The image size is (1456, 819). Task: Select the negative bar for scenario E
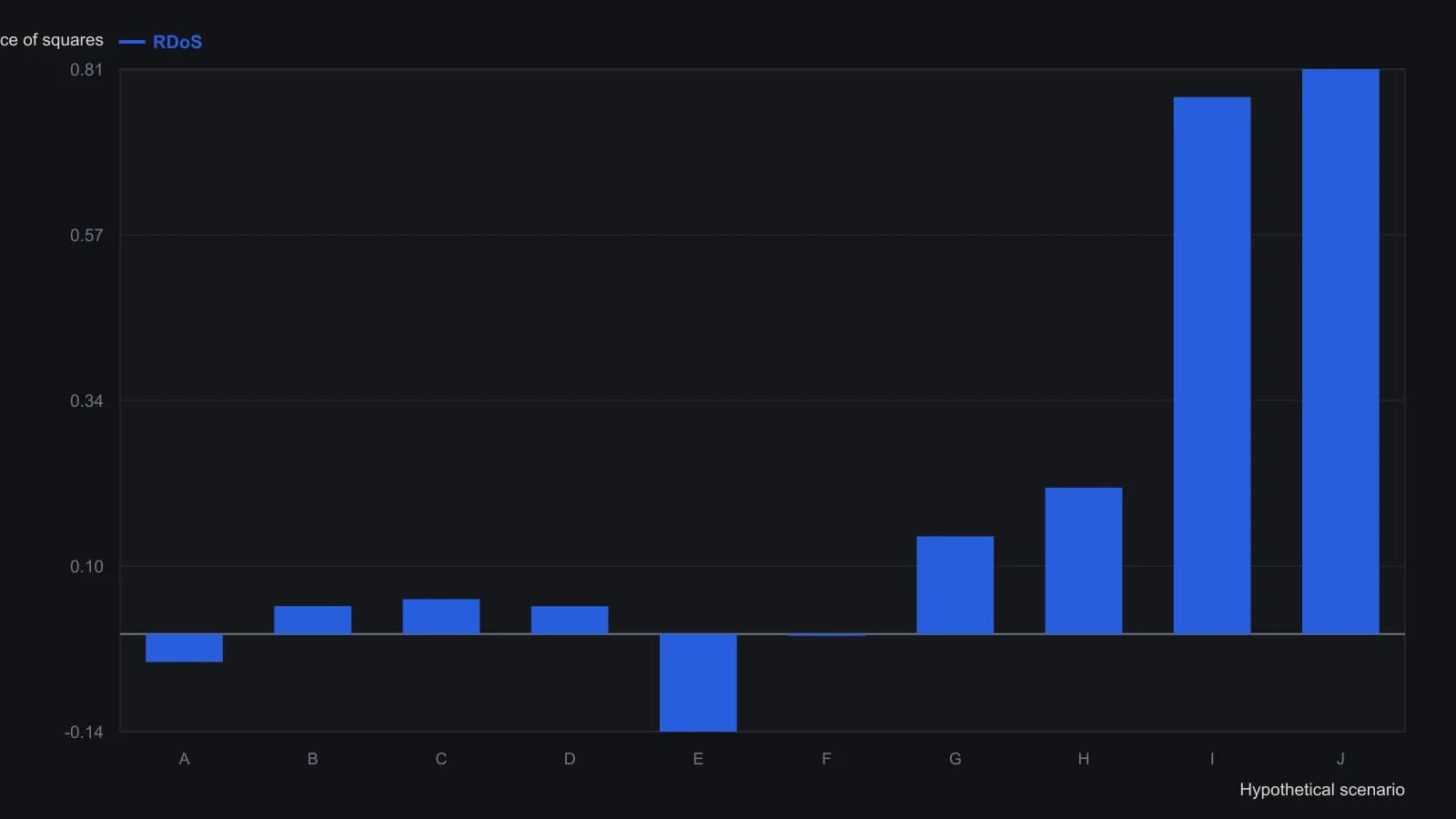(698, 682)
